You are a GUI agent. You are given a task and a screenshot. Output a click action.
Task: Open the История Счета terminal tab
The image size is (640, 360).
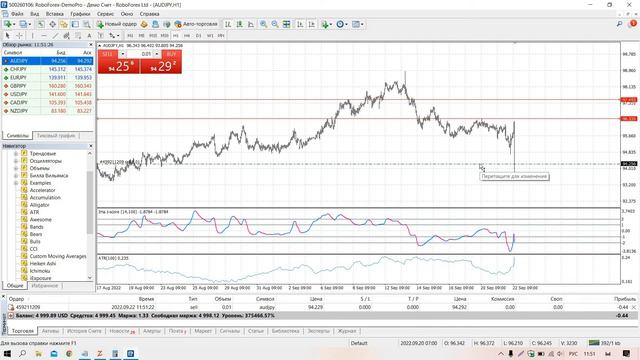click(84, 331)
